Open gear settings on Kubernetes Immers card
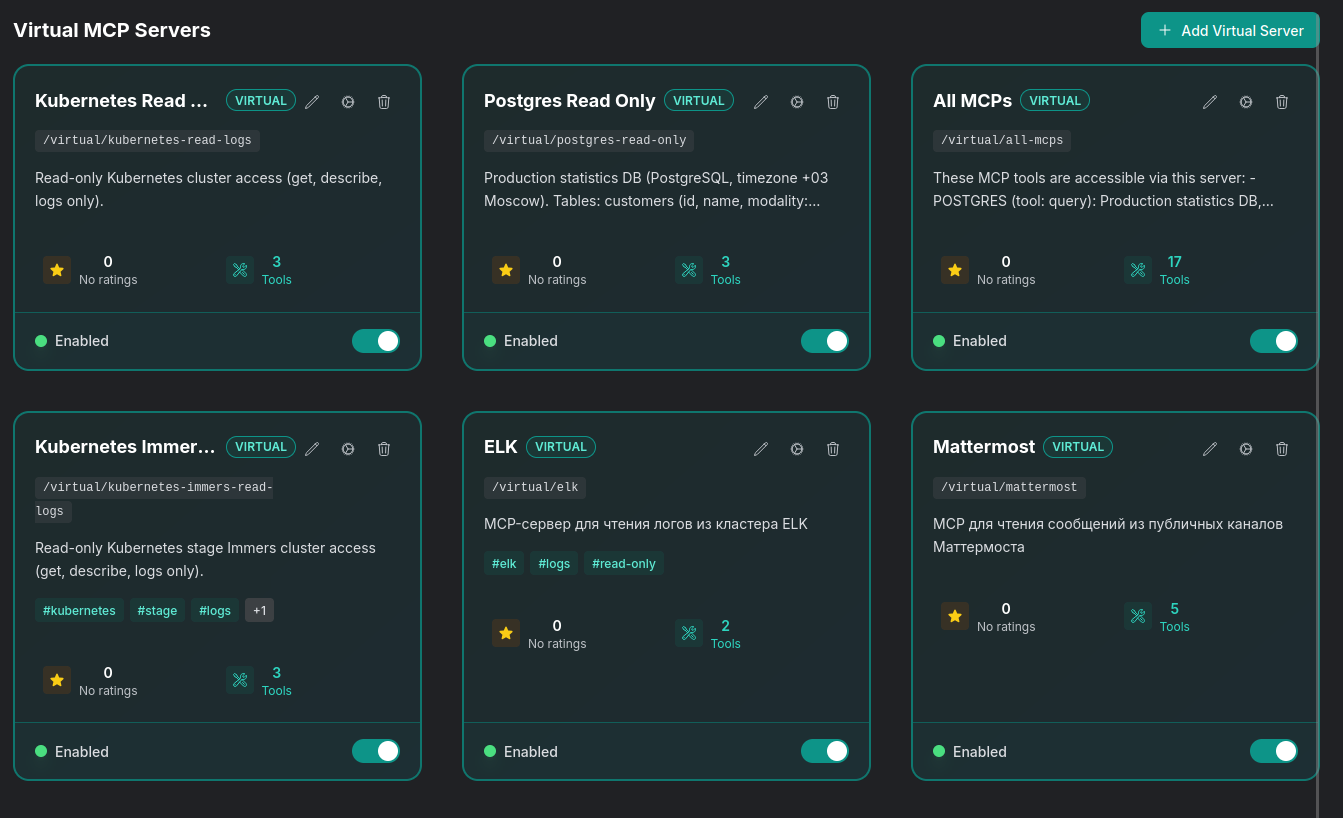Image resolution: width=1343 pixels, height=818 pixels. pyautogui.click(x=348, y=449)
